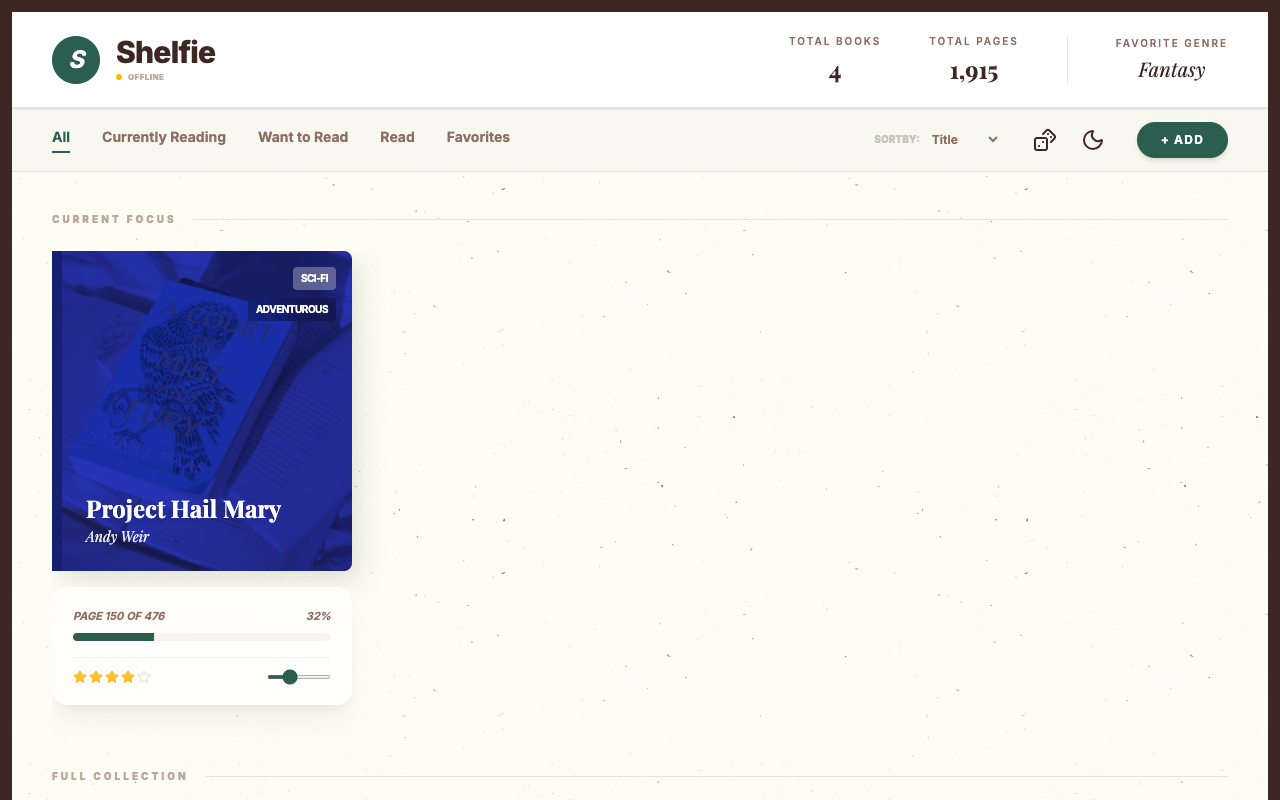Click the ADVENTUROUS mood tag
The width and height of the screenshot is (1280, 800).
pos(292,309)
